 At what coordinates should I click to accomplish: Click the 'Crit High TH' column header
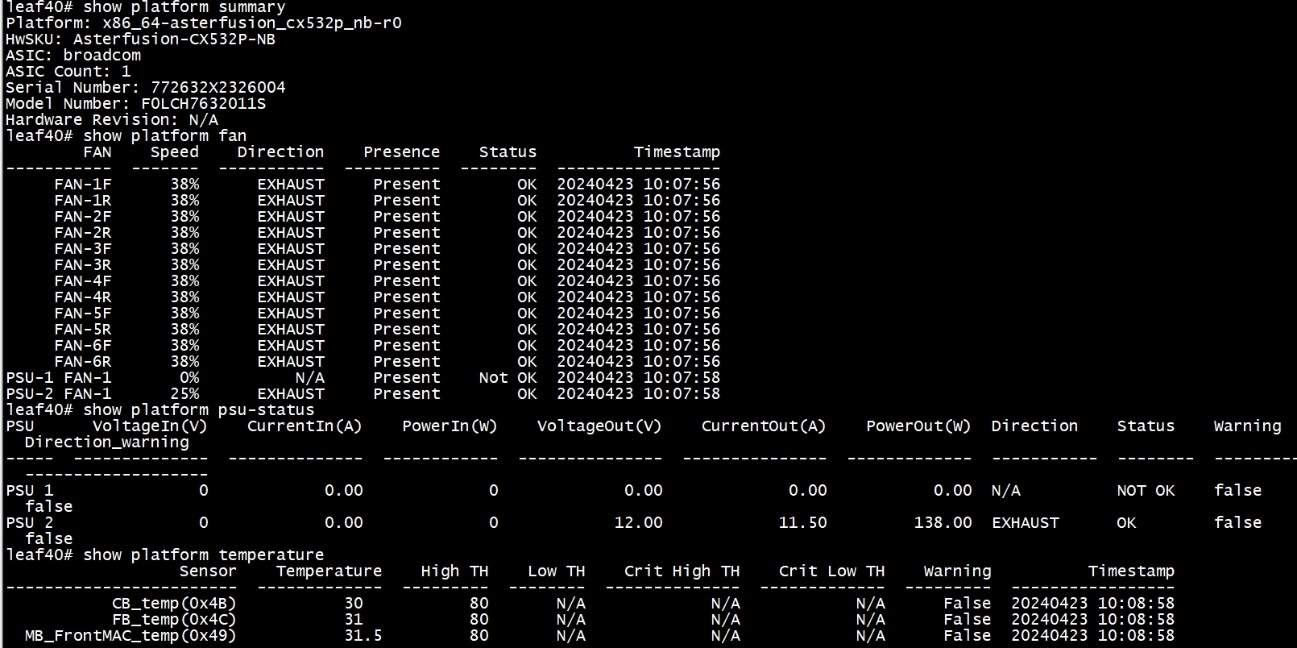pyautogui.click(x=682, y=571)
